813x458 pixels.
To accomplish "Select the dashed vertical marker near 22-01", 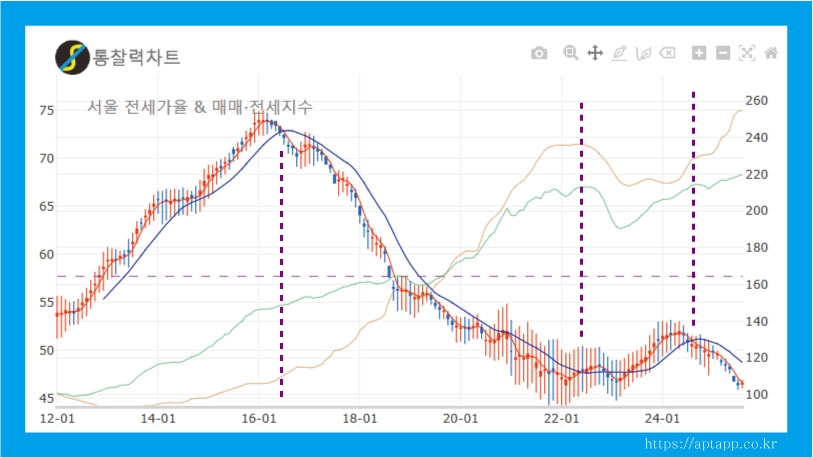I will [581, 220].
